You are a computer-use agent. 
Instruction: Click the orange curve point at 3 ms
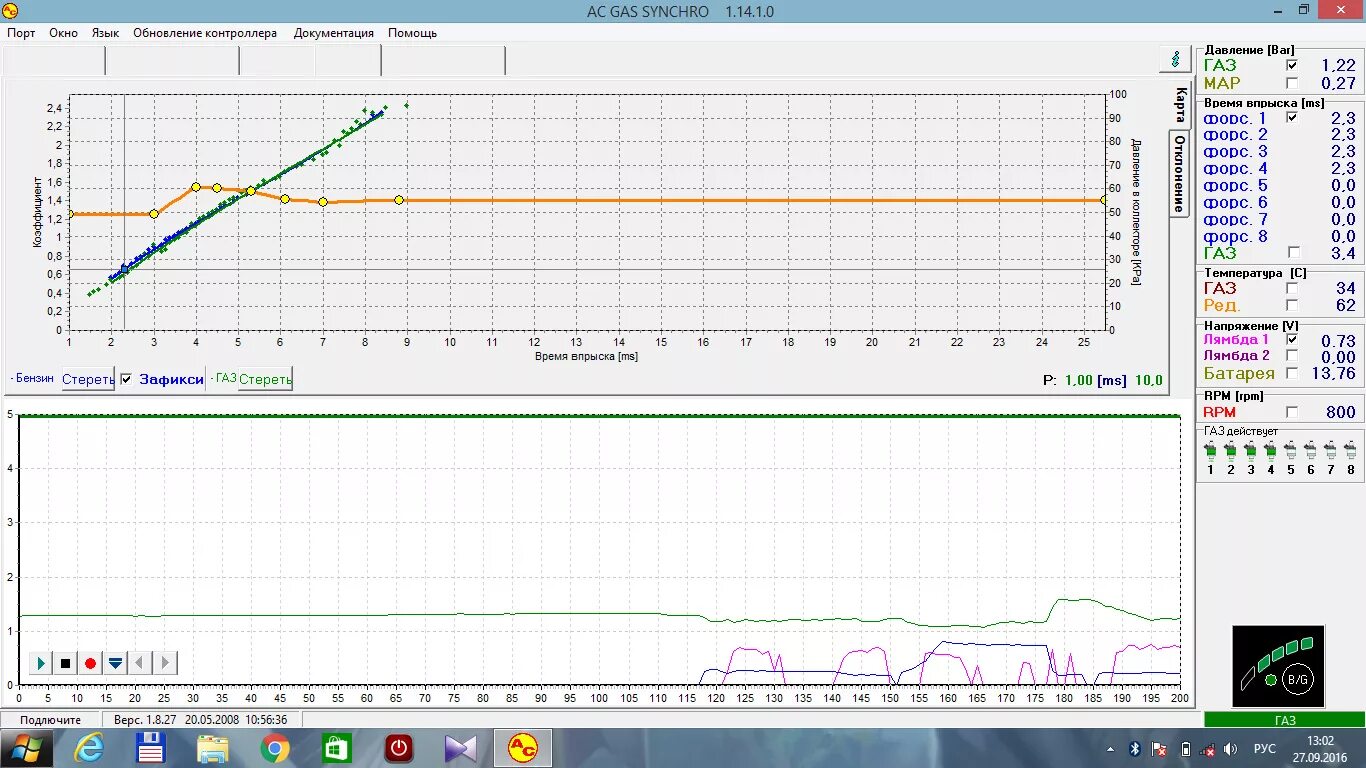pyautogui.click(x=154, y=214)
